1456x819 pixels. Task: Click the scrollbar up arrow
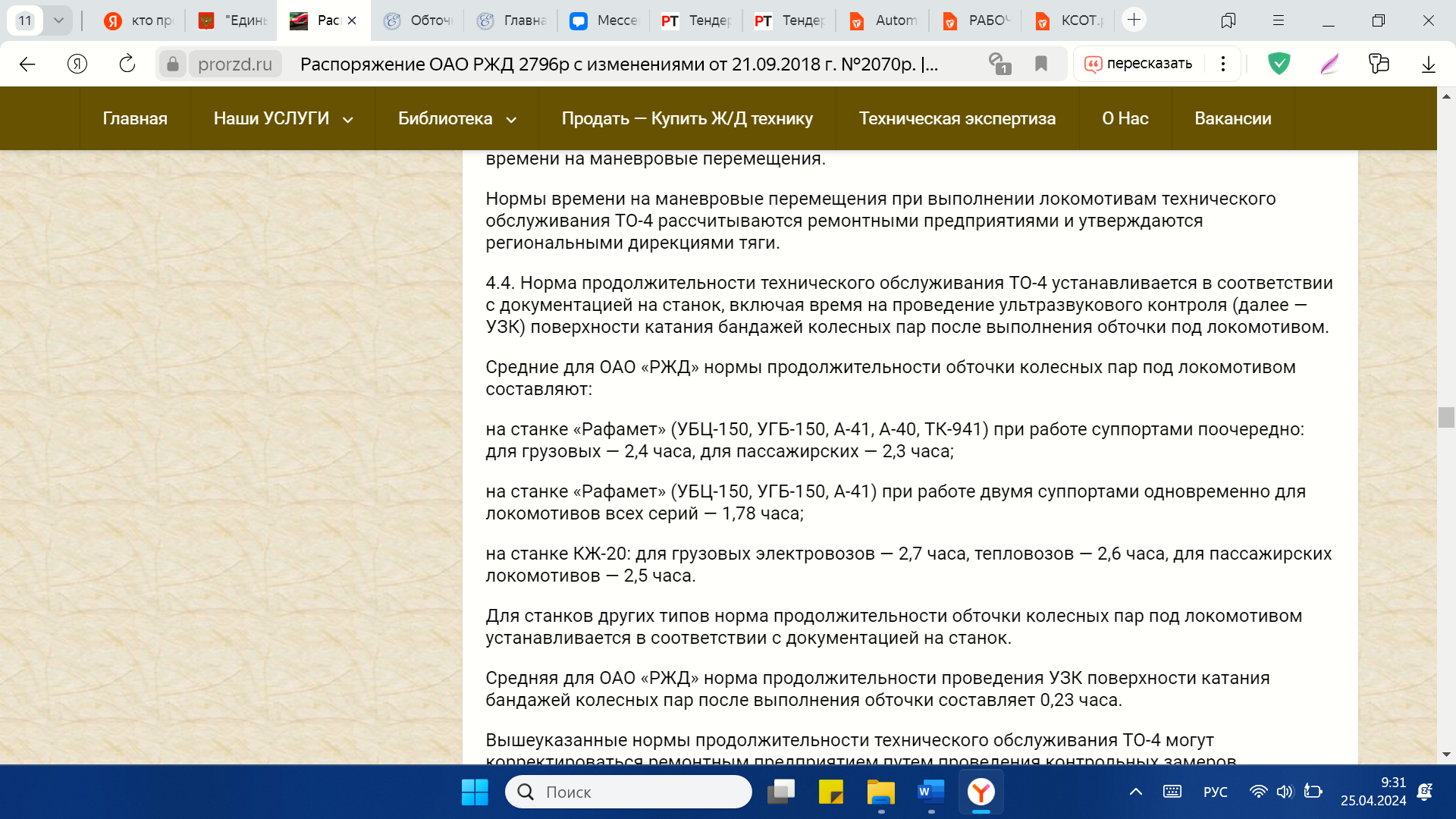[x=1446, y=96]
